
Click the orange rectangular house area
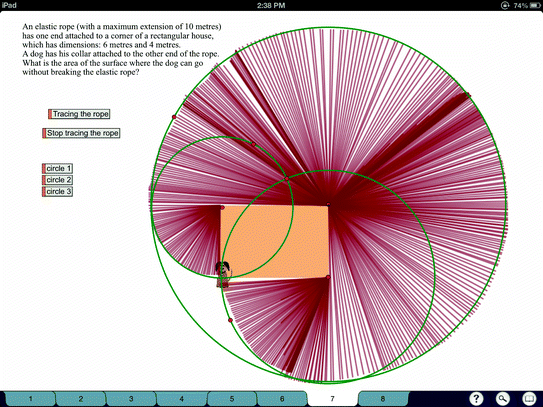pos(274,242)
